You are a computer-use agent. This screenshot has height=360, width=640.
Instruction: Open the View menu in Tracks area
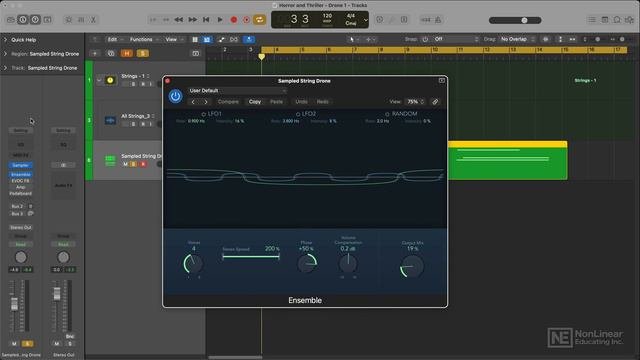[x=174, y=40]
